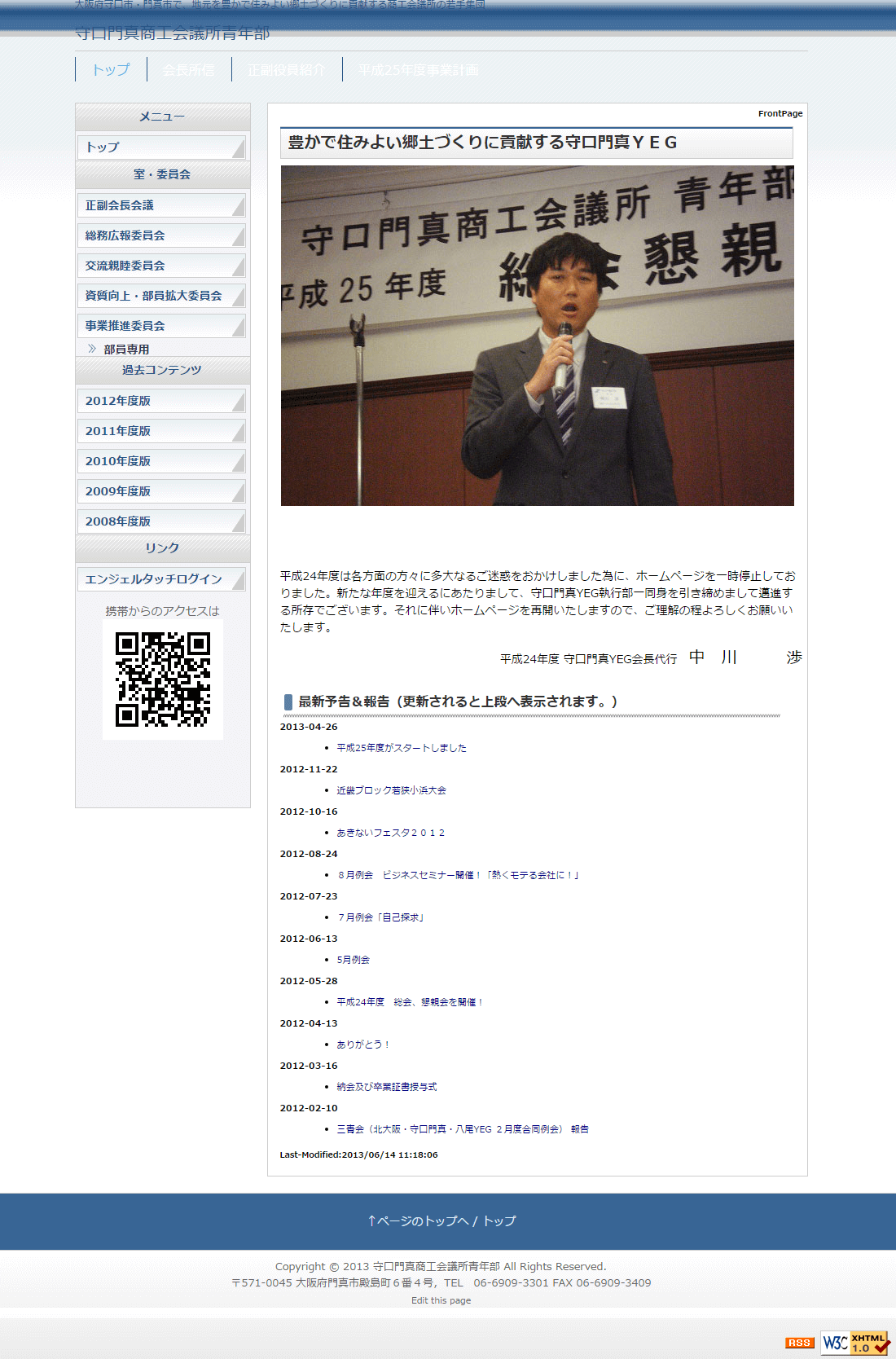This screenshot has width=896, height=1359.
Task: Open 平成25年度事業計画 in top navigation
Action: (418, 70)
